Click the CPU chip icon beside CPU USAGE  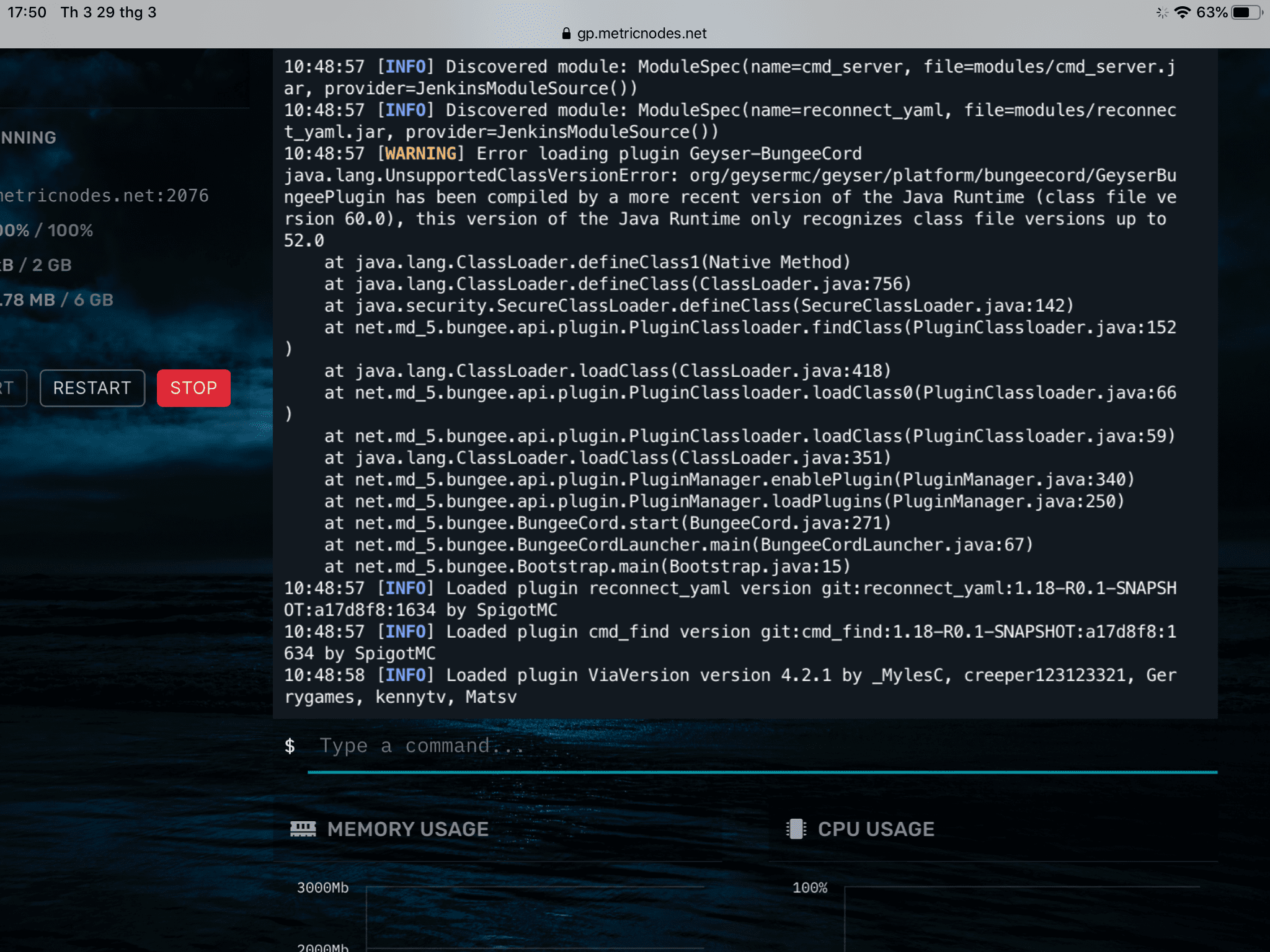click(796, 829)
